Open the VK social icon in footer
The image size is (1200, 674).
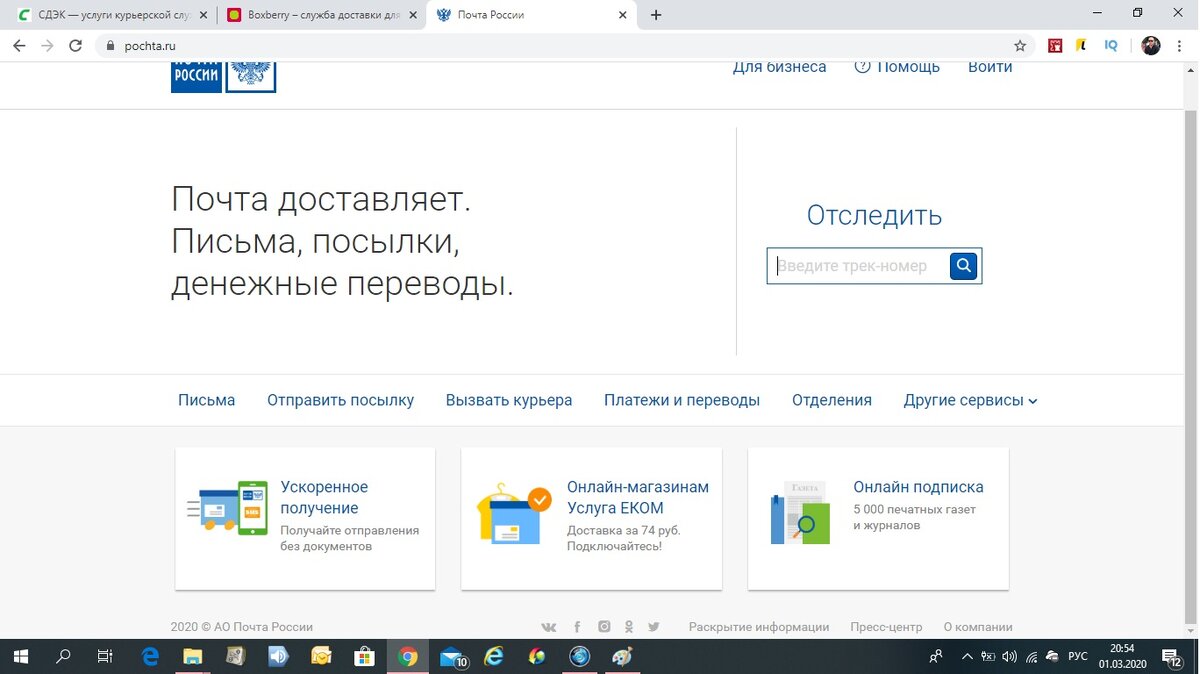tap(548, 626)
